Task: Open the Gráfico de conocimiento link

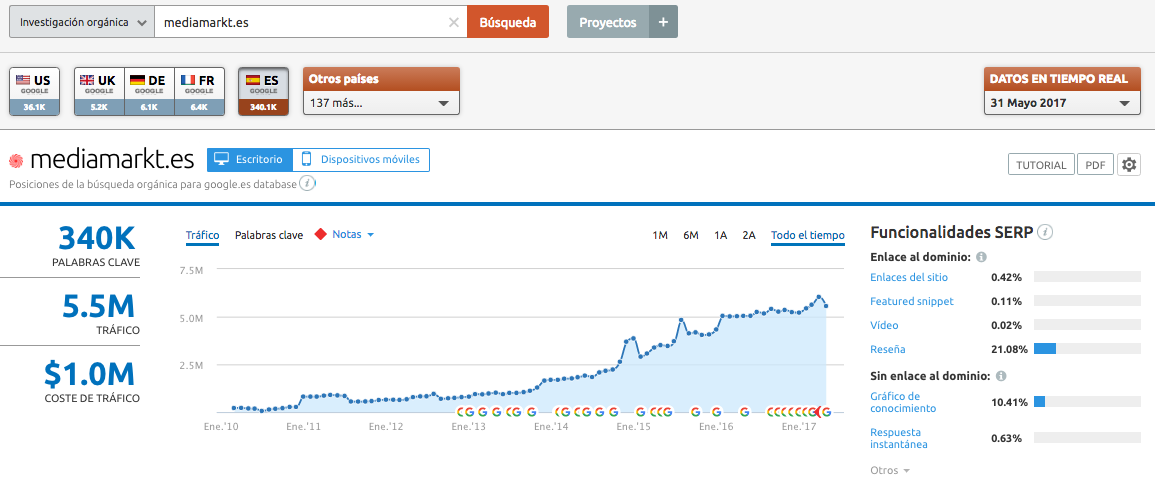Action: [x=903, y=402]
